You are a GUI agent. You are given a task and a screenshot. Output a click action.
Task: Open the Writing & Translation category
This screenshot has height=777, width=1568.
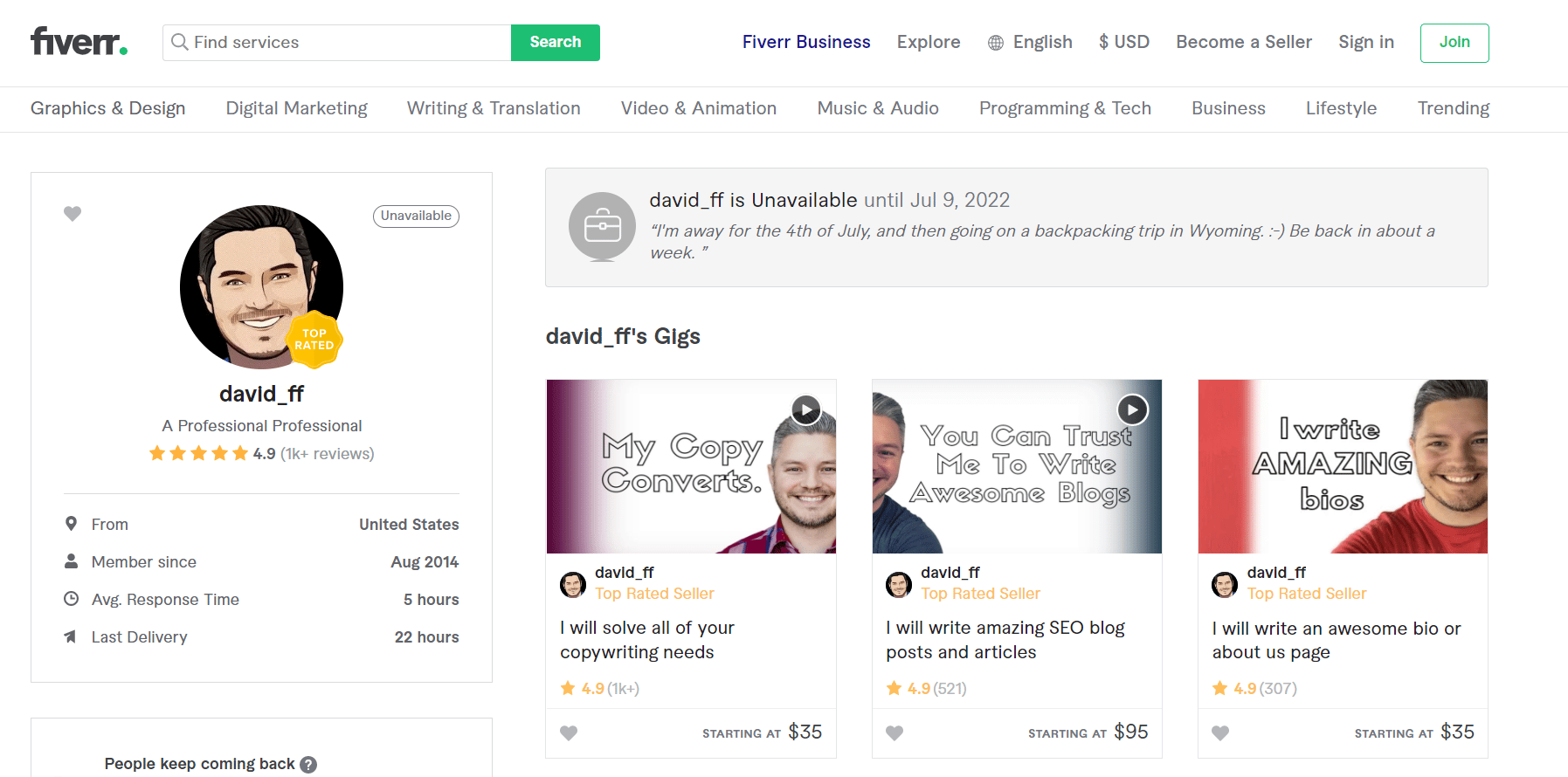pyautogui.click(x=494, y=108)
